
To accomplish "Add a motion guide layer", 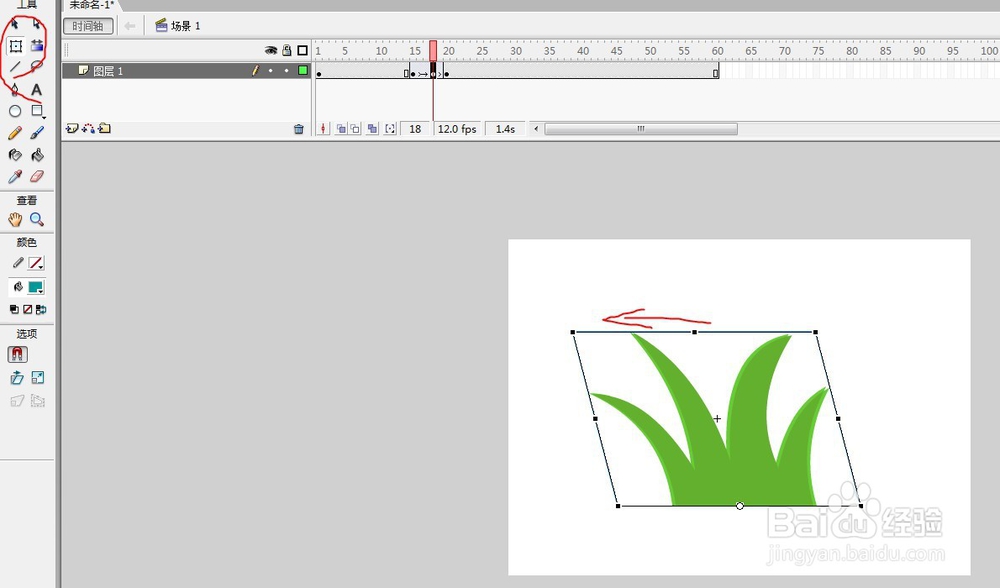I will coord(88,129).
